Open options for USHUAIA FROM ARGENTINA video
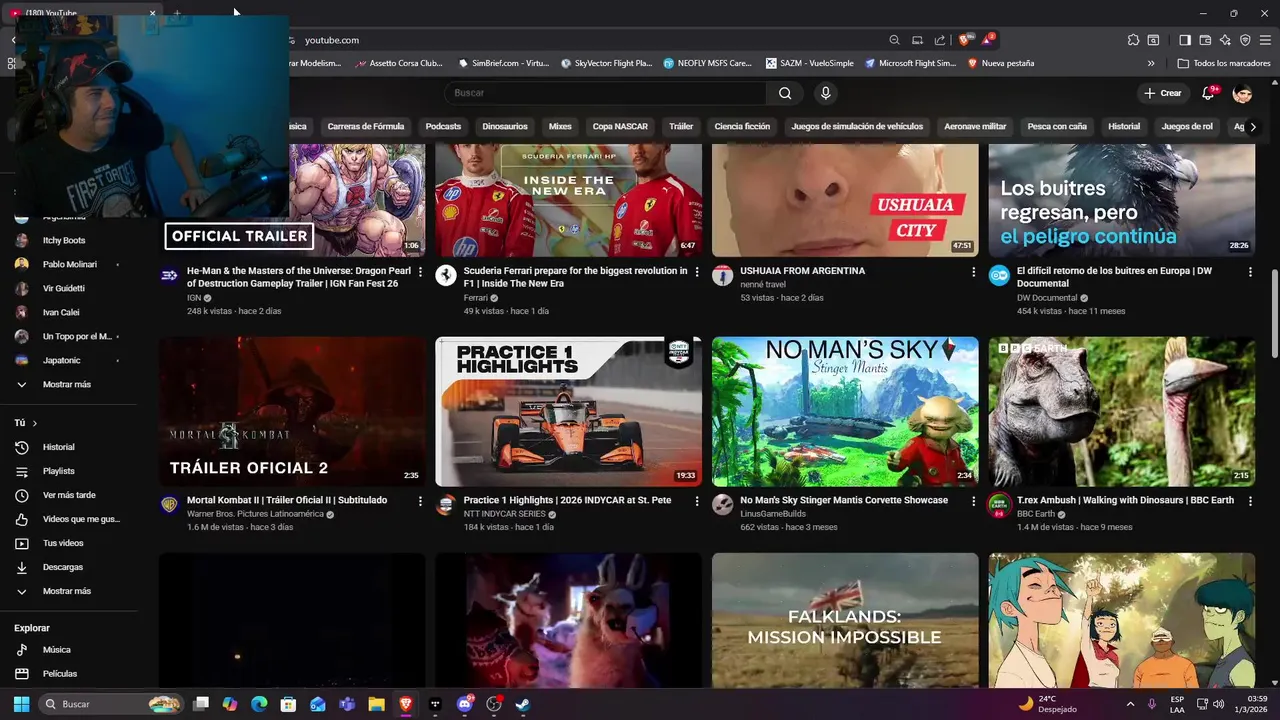Viewport: 1280px width, 720px height. pos(973,272)
